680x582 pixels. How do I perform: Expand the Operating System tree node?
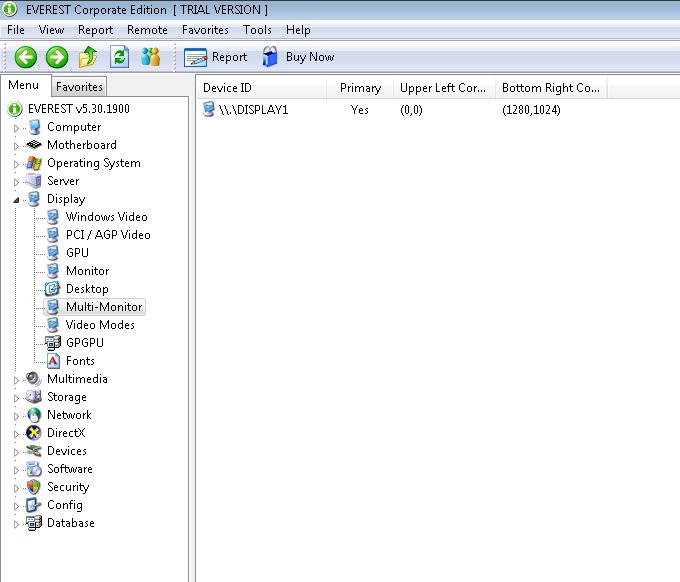pyautogui.click(x=16, y=164)
